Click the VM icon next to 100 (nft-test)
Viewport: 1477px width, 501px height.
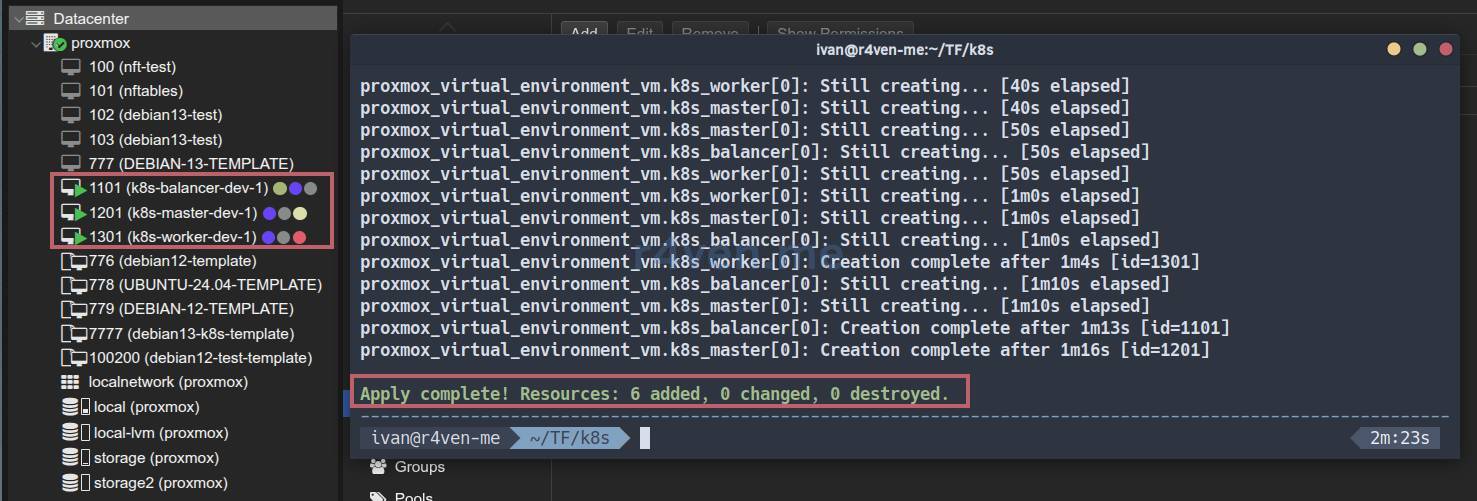click(x=71, y=66)
